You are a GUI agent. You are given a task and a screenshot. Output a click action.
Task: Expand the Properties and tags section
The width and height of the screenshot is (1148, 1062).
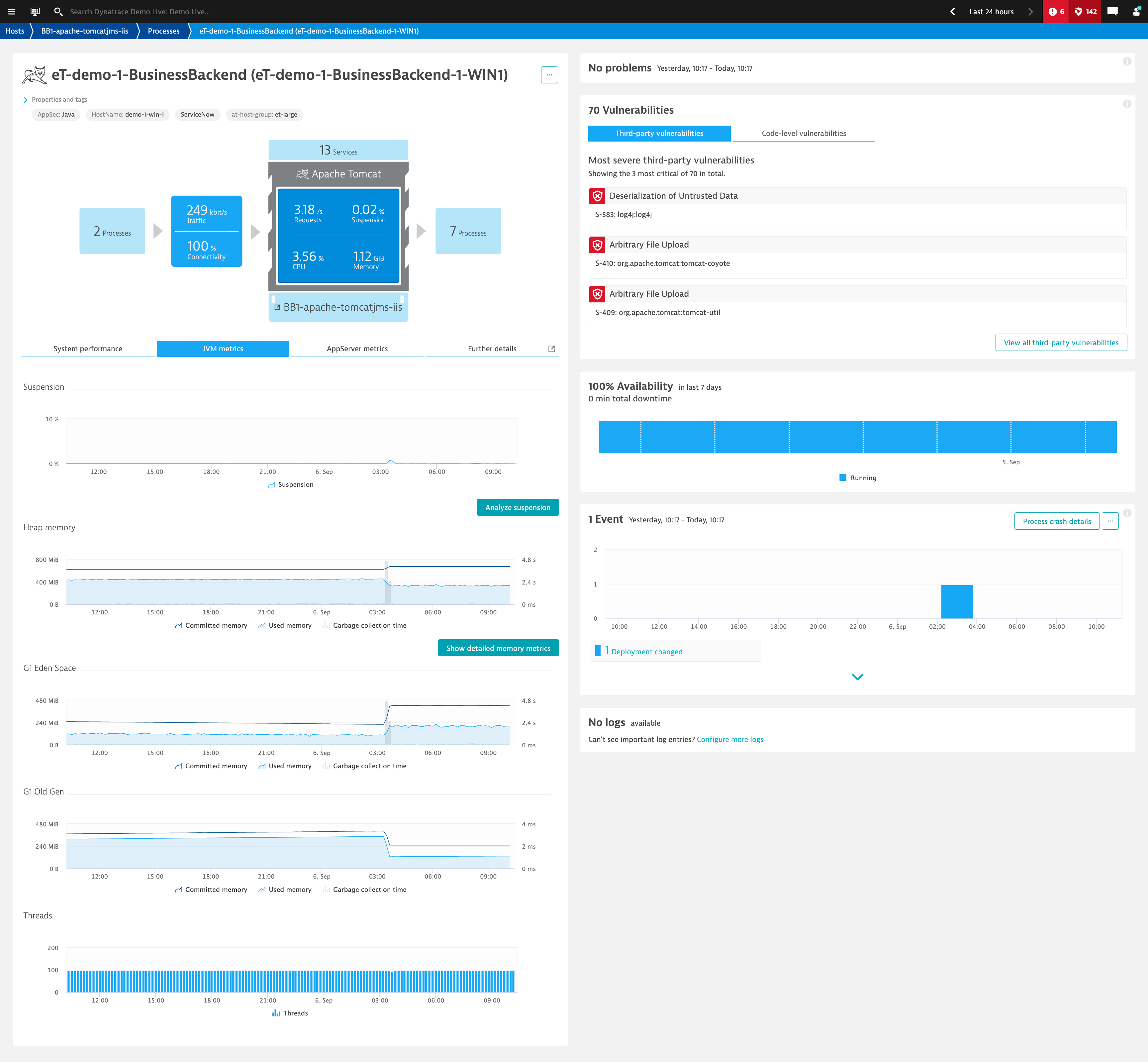[x=26, y=99]
